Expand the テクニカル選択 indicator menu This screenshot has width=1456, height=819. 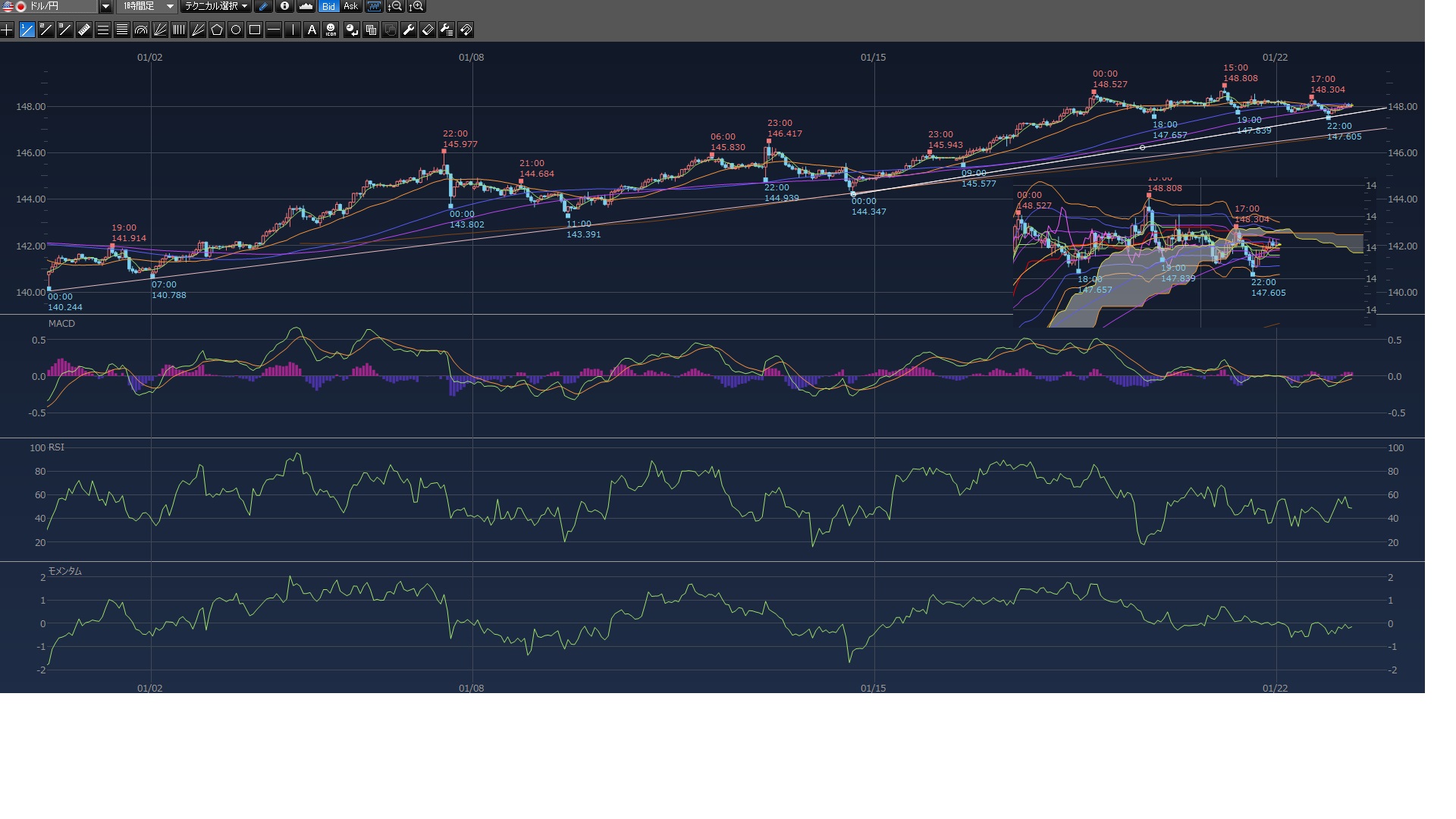coord(216,7)
